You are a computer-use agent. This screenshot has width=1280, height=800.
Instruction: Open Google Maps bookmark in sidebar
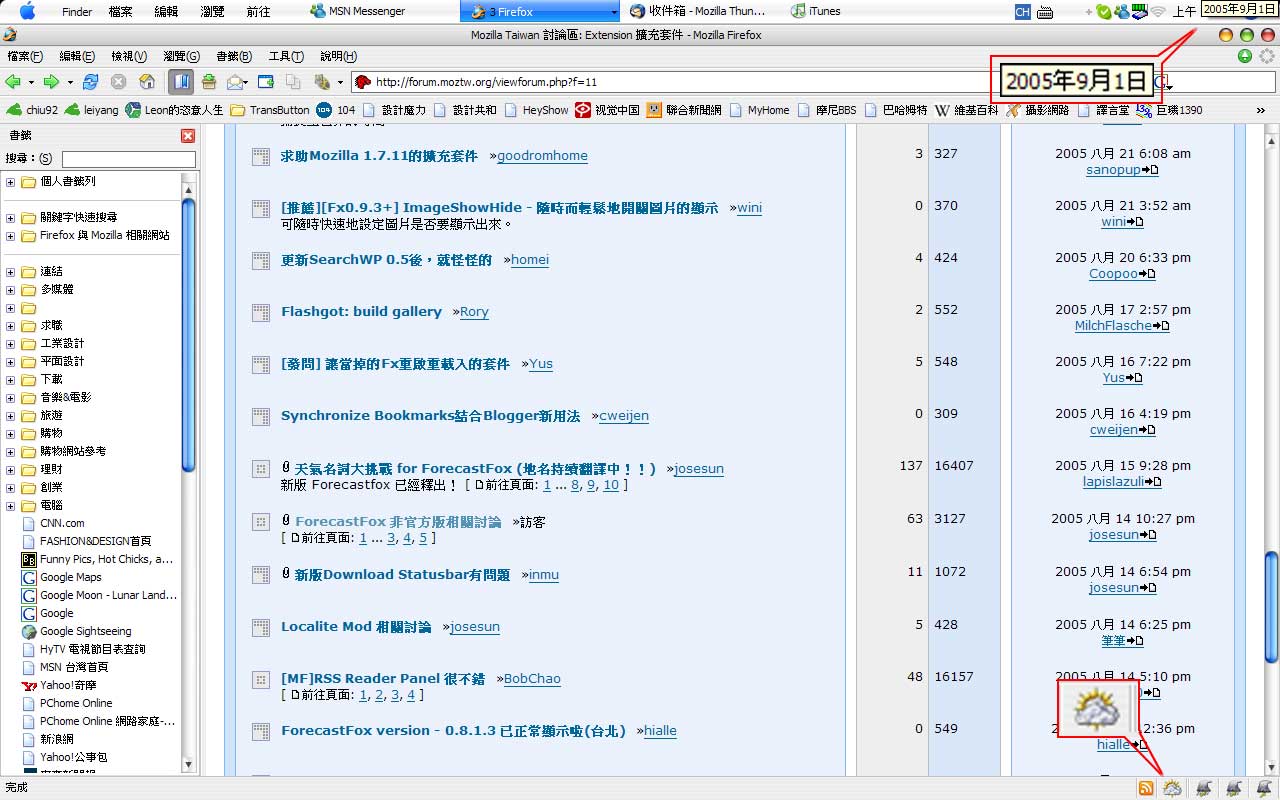click(70, 577)
